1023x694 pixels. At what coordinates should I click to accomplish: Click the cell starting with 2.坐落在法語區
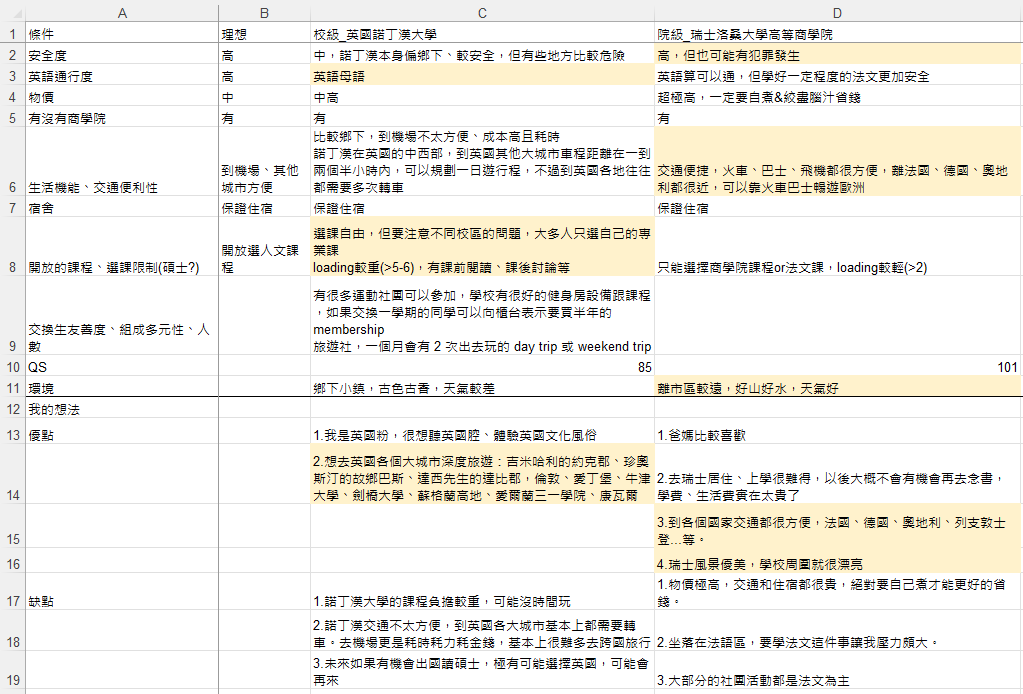click(838, 631)
